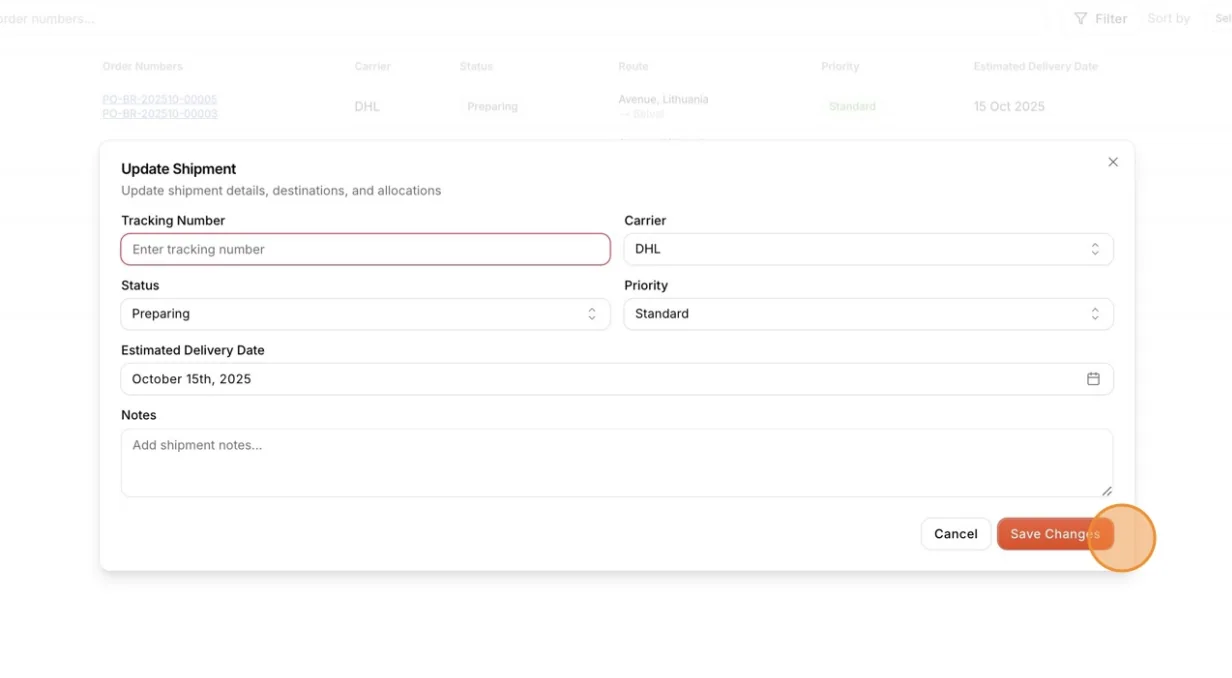
Task: Focus the Tracking Number input field
Action: click(x=365, y=249)
